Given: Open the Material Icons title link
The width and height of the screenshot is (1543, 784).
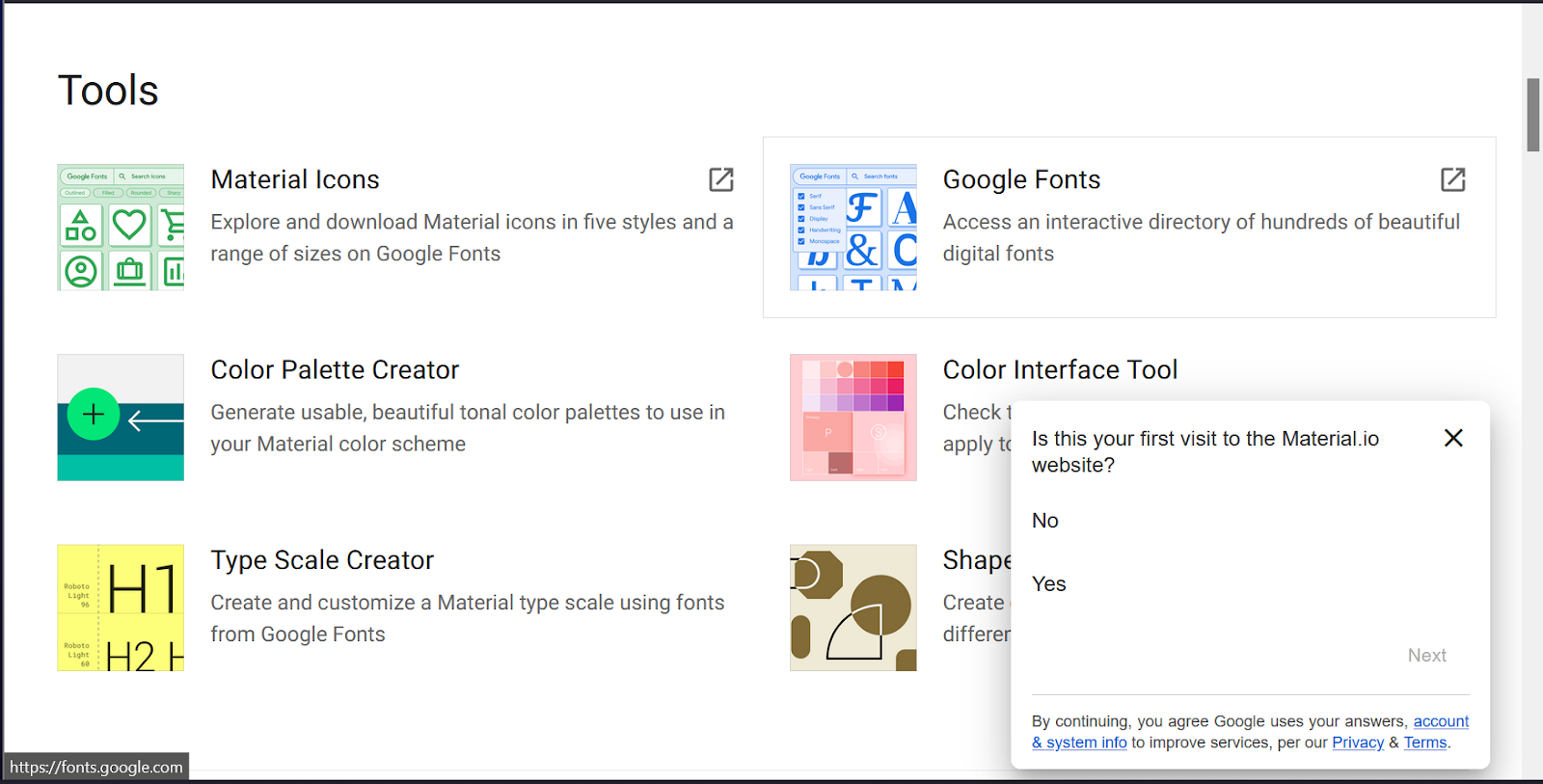Looking at the screenshot, I should coord(295,179).
